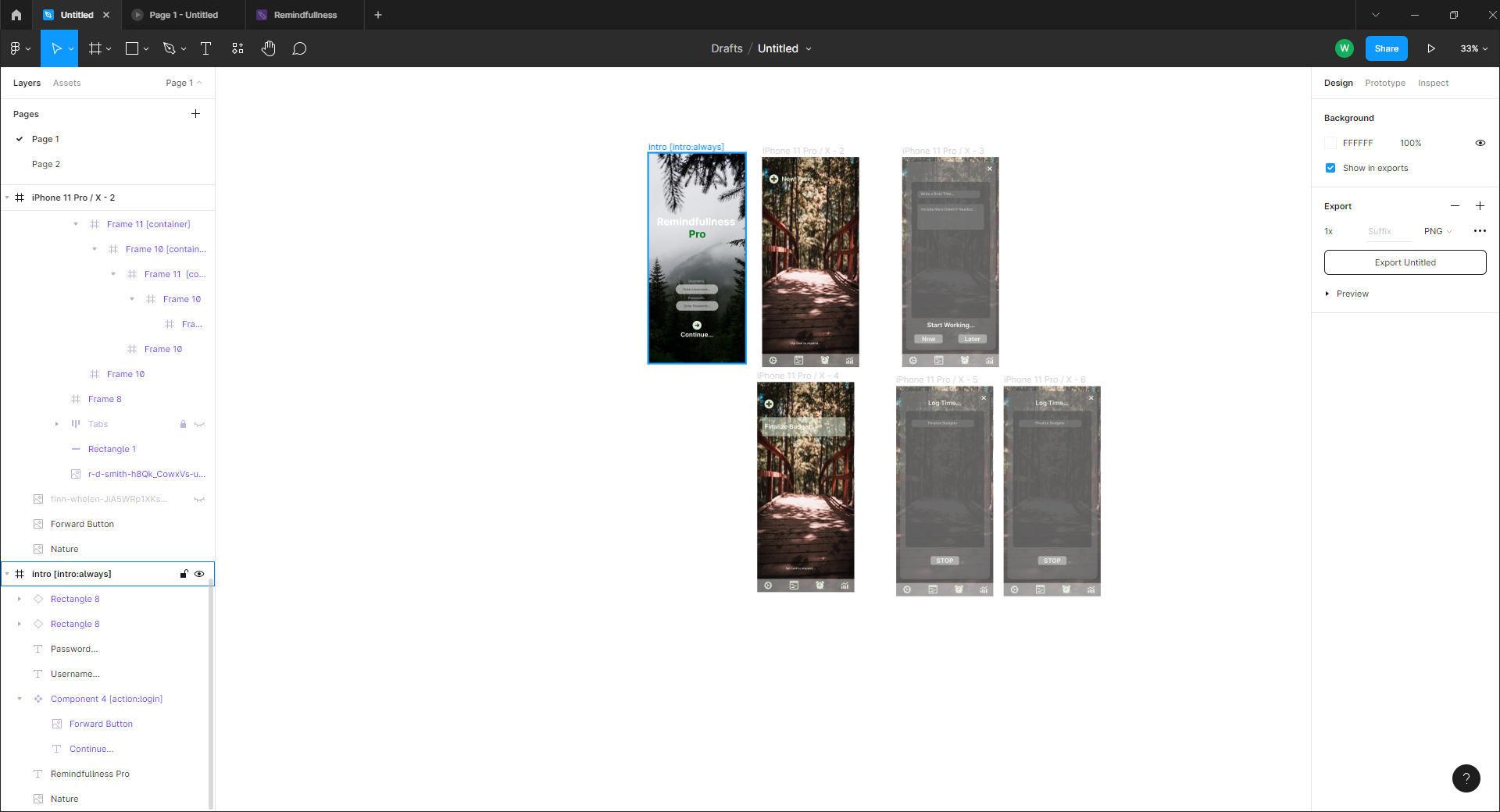Select the Move tool

pyautogui.click(x=55, y=48)
